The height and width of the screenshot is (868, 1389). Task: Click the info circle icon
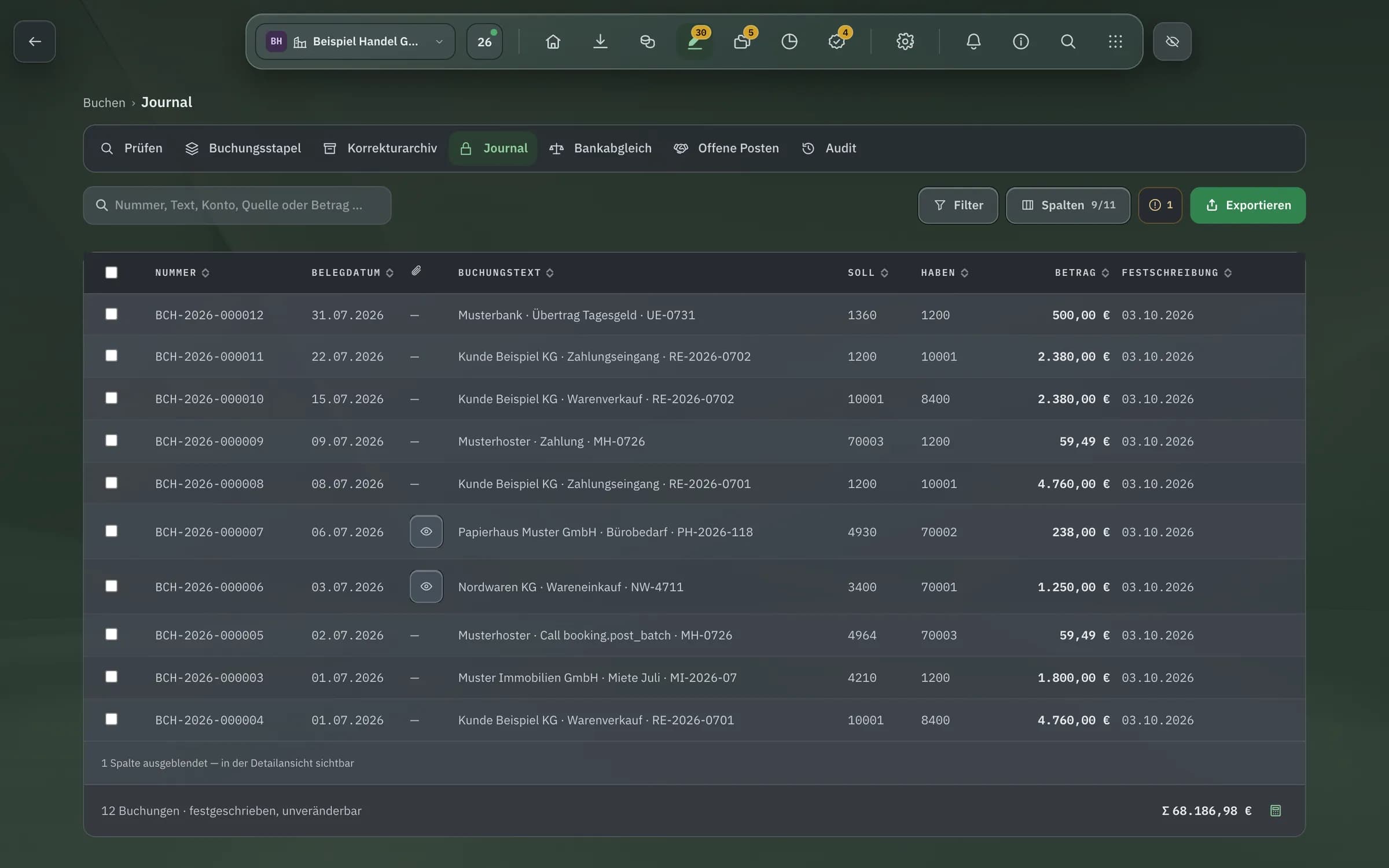click(x=1020, y=42)
